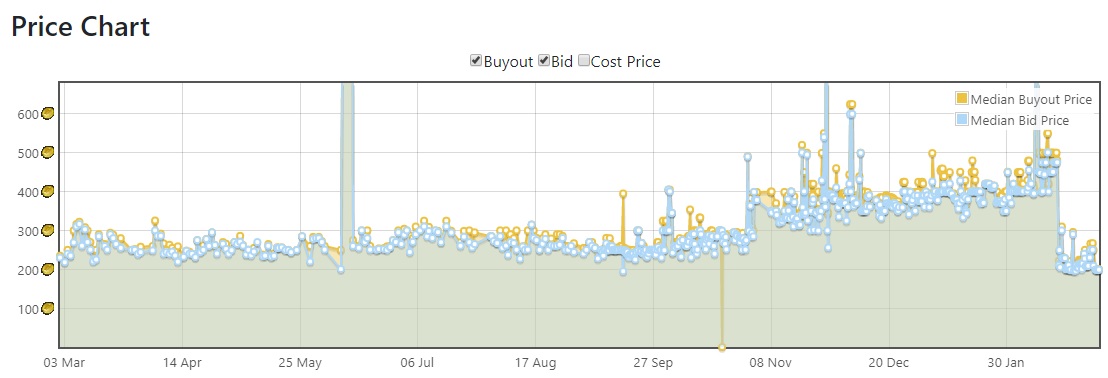
Task: Click the 27 Sep date axis label
Action: pyautogui.click(x=653, y=363)
